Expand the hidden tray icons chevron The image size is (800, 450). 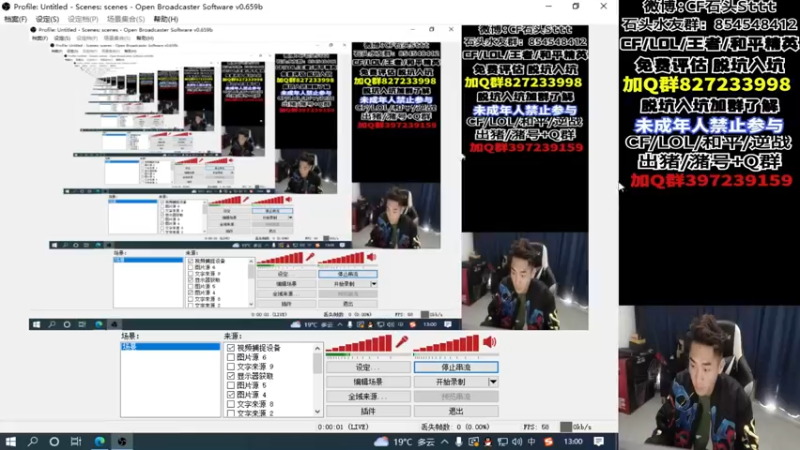click(x=444, y=441)
